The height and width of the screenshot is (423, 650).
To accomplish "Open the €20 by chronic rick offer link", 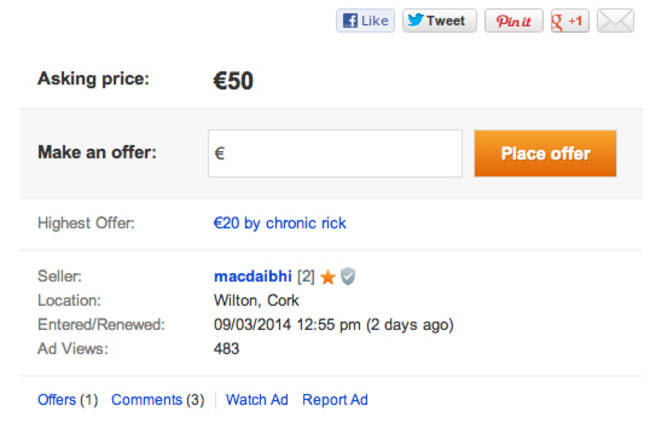I will click(279, 223).
